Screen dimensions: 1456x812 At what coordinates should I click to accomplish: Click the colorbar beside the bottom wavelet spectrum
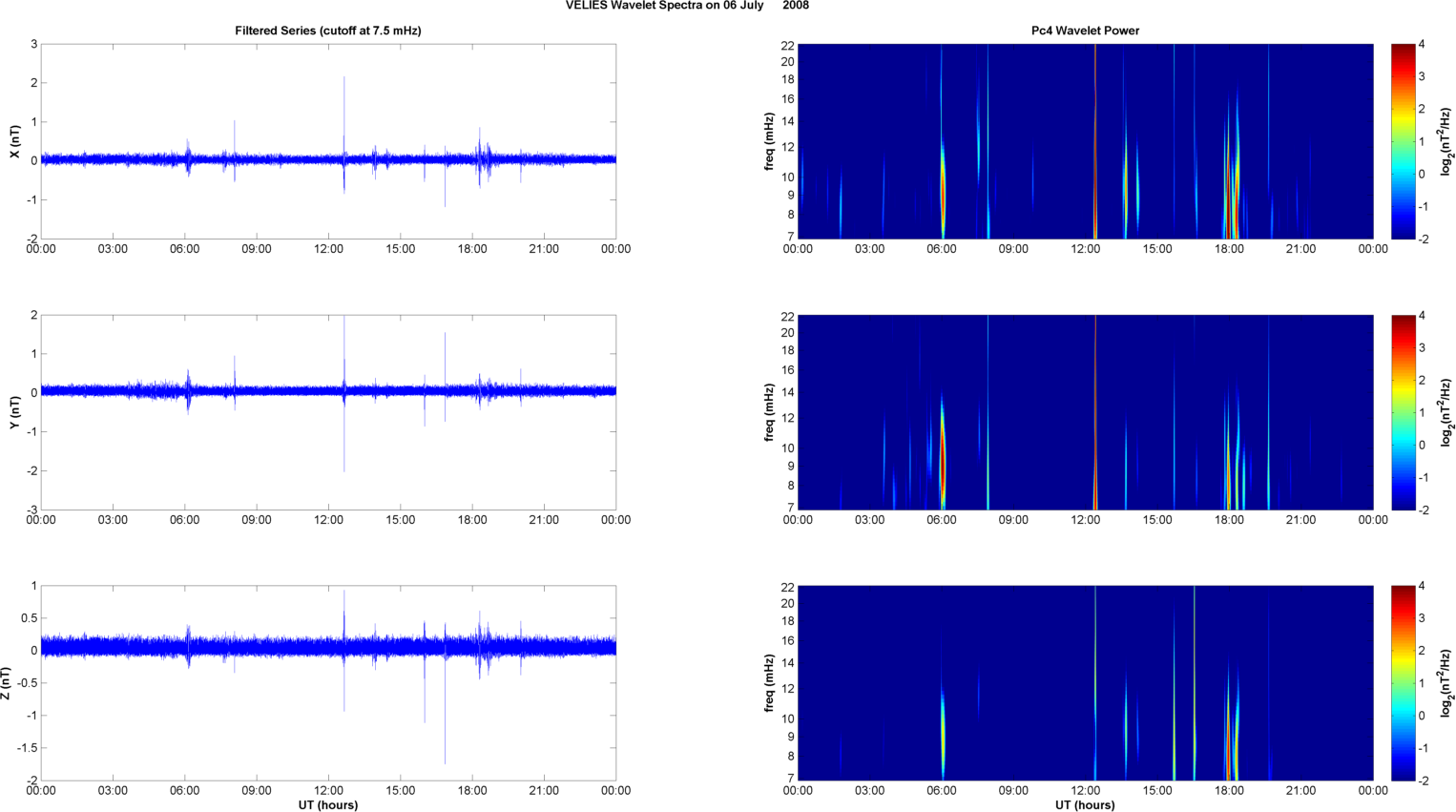point(1403,683)
